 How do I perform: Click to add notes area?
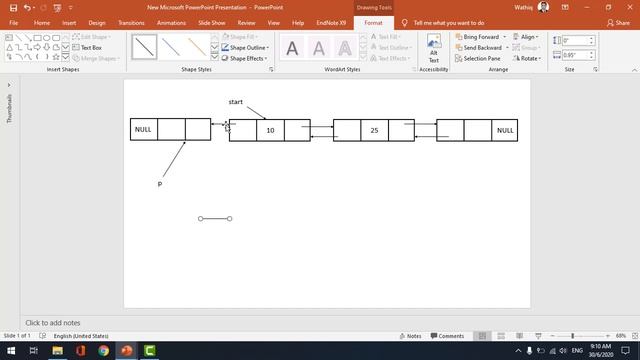pyautogui.click(x=330, y=323)
